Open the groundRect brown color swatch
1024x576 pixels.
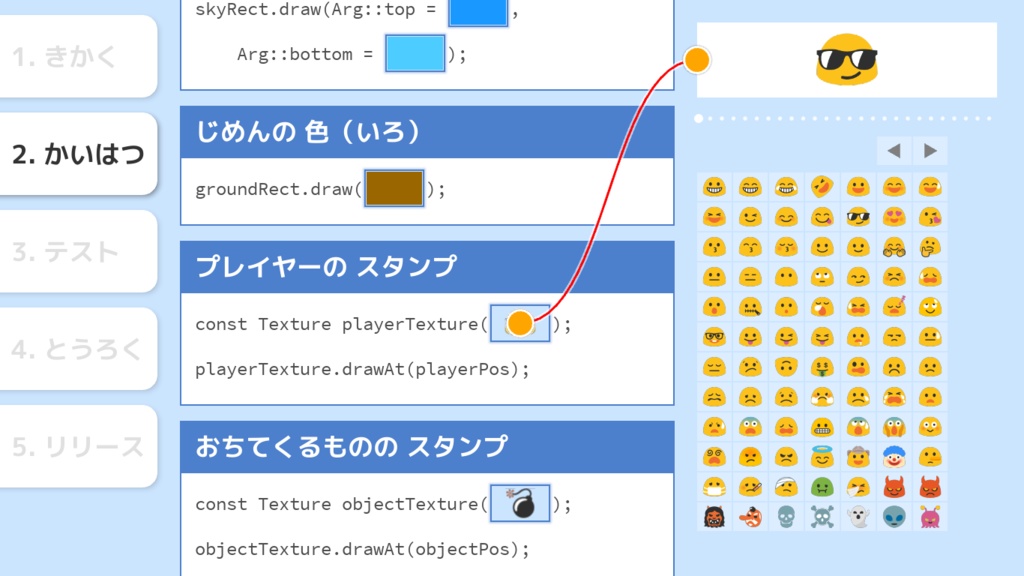[394, 189]
